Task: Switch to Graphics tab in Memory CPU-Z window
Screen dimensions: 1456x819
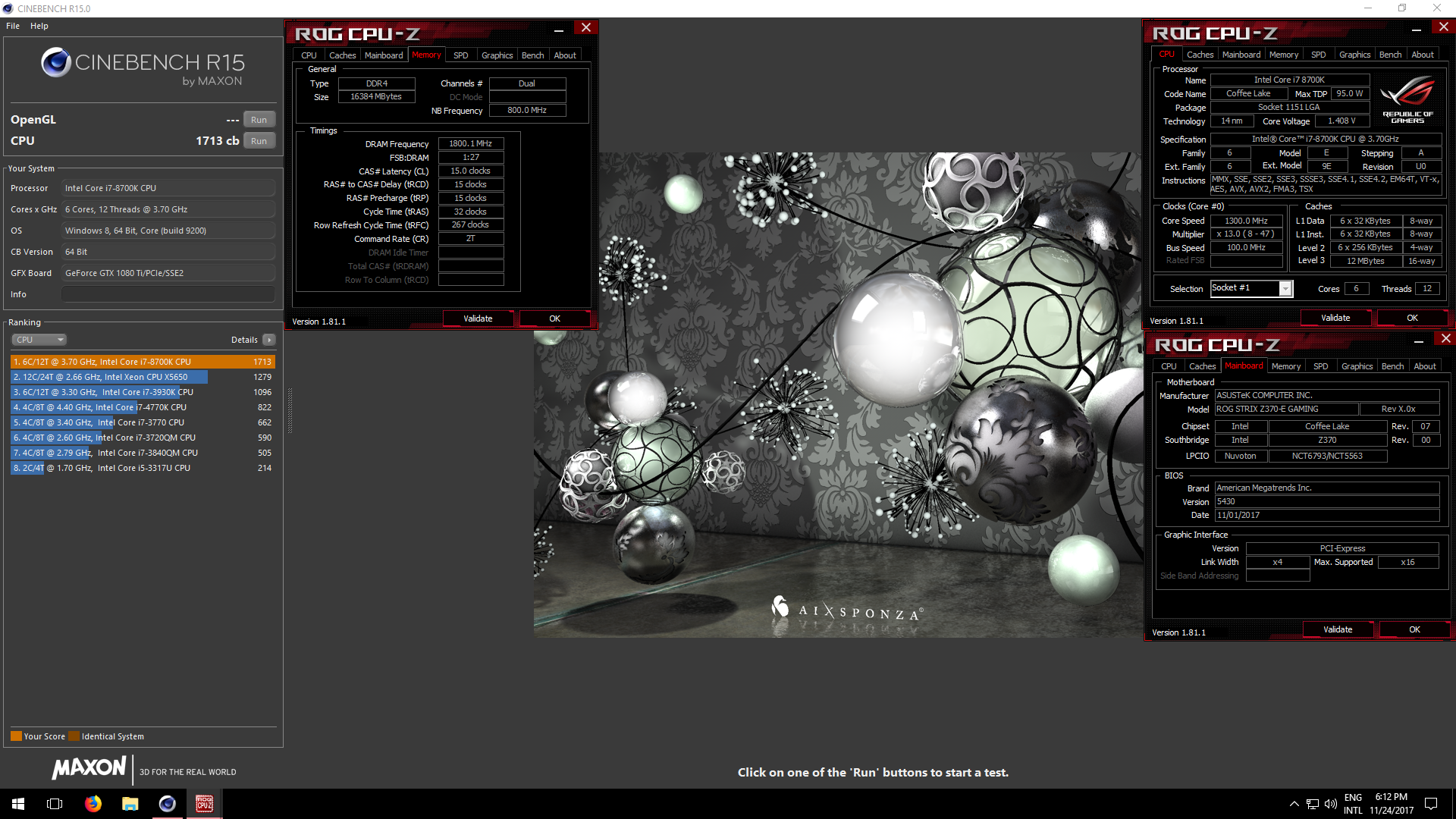Action: [497, 55]
